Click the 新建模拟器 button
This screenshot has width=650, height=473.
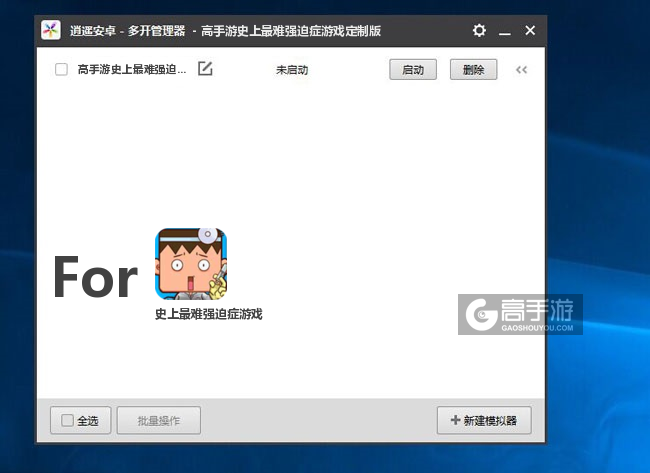click(x=484, y=420)
